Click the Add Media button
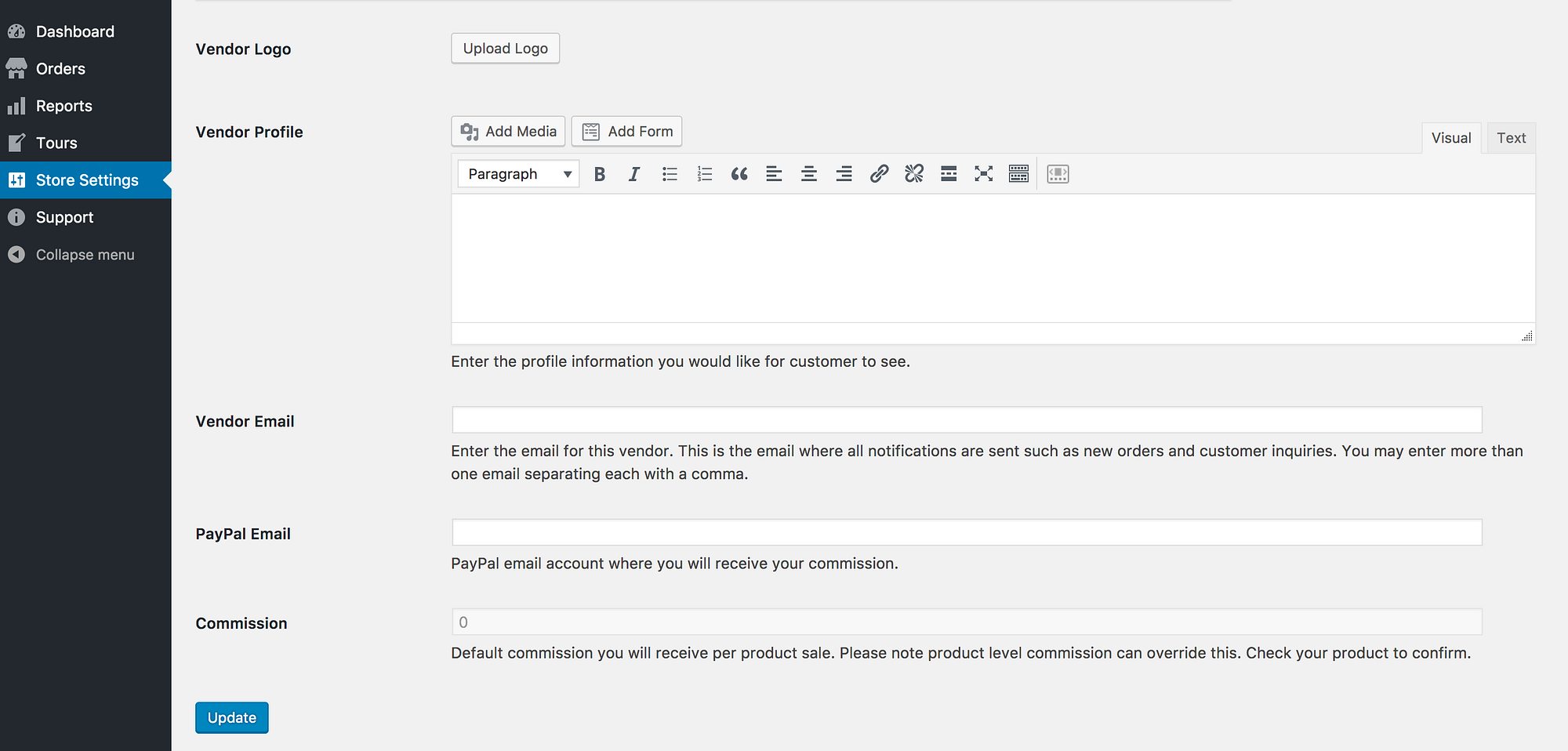 click(508, 132)
